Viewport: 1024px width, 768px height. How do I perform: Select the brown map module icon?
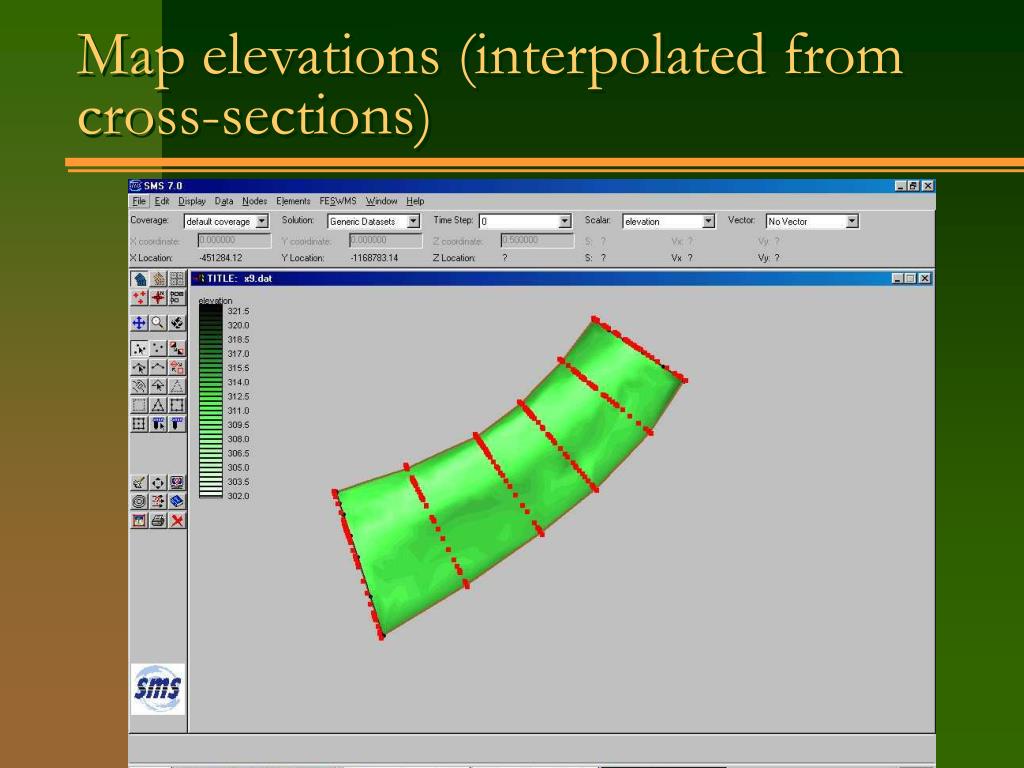(158, 279)
